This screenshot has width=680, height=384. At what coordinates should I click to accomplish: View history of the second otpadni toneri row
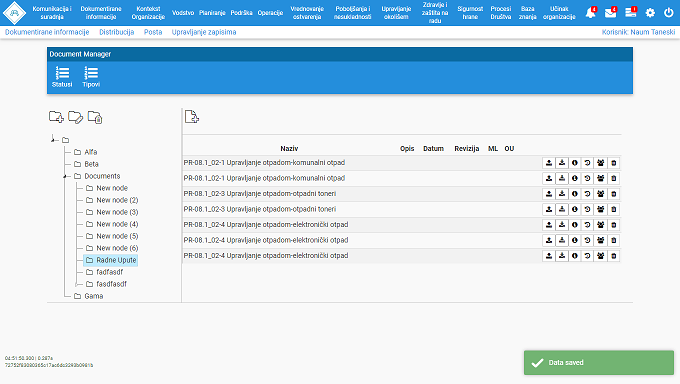pos(588,210)
